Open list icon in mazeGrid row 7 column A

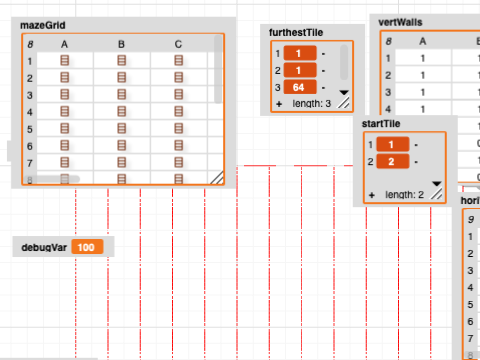pyautogui.click(x=65, y=163)
